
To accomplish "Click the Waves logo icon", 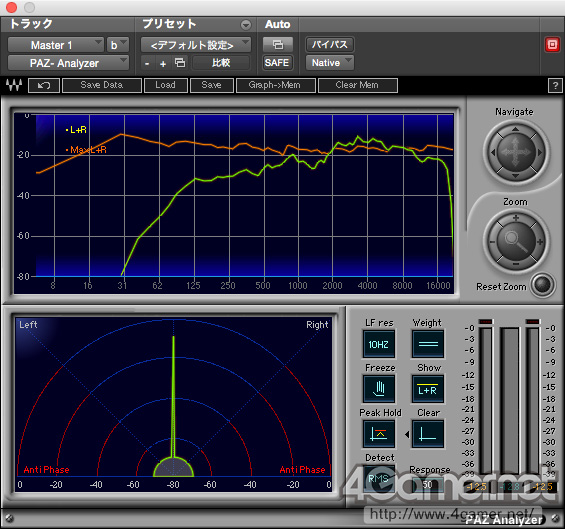I will pyautogui.click(x=14, y=85).
